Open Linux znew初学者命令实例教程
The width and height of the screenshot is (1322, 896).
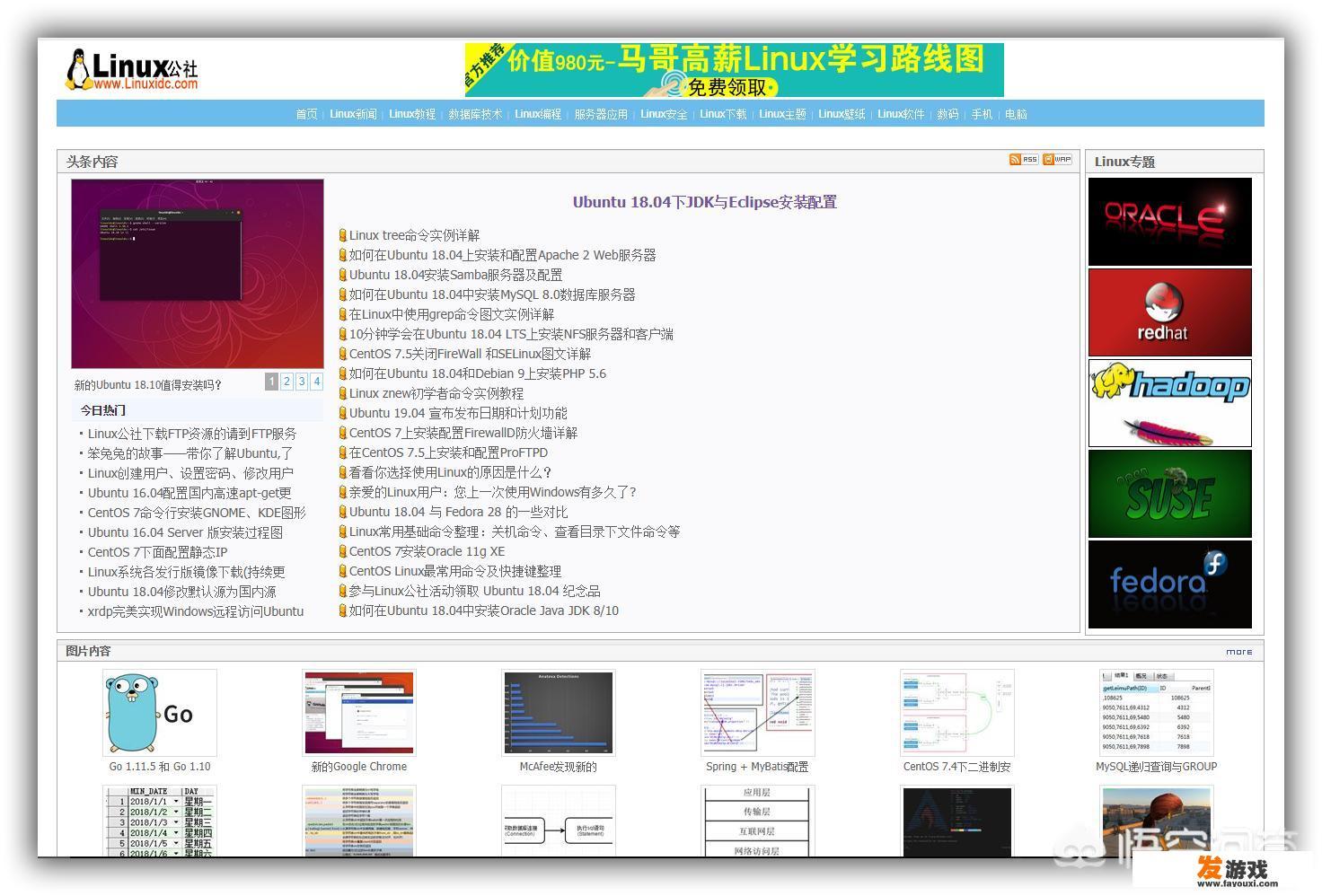pyautogui.click(x=436, y=393)
